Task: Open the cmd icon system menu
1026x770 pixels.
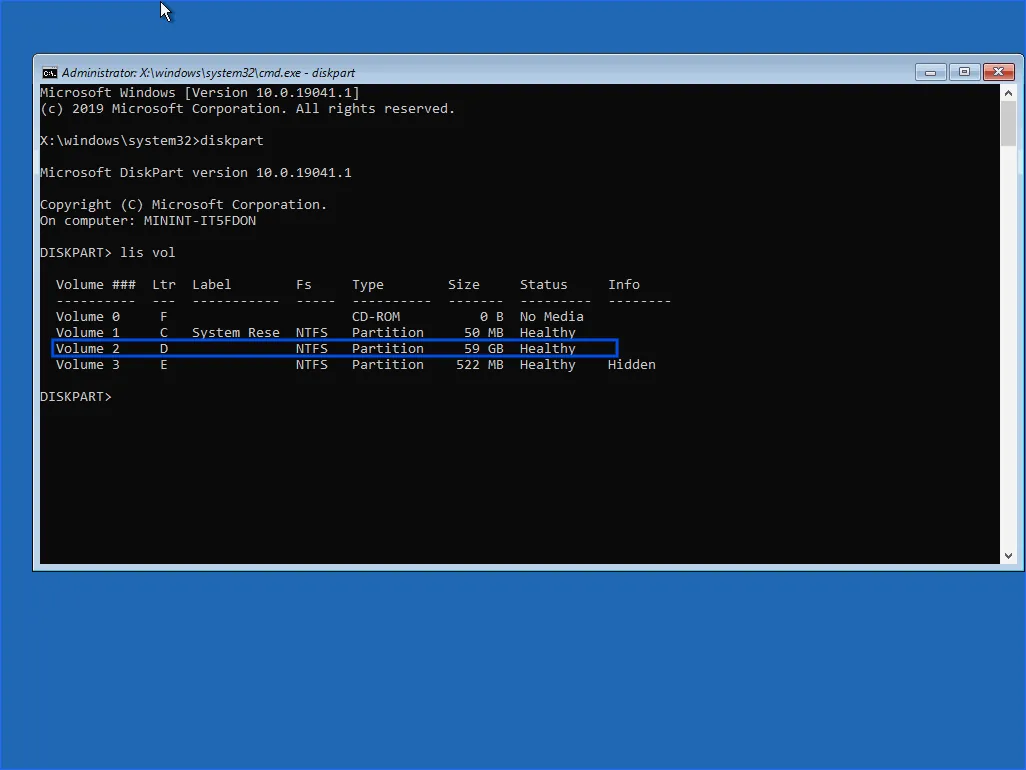Action: [x=49, y=73]
